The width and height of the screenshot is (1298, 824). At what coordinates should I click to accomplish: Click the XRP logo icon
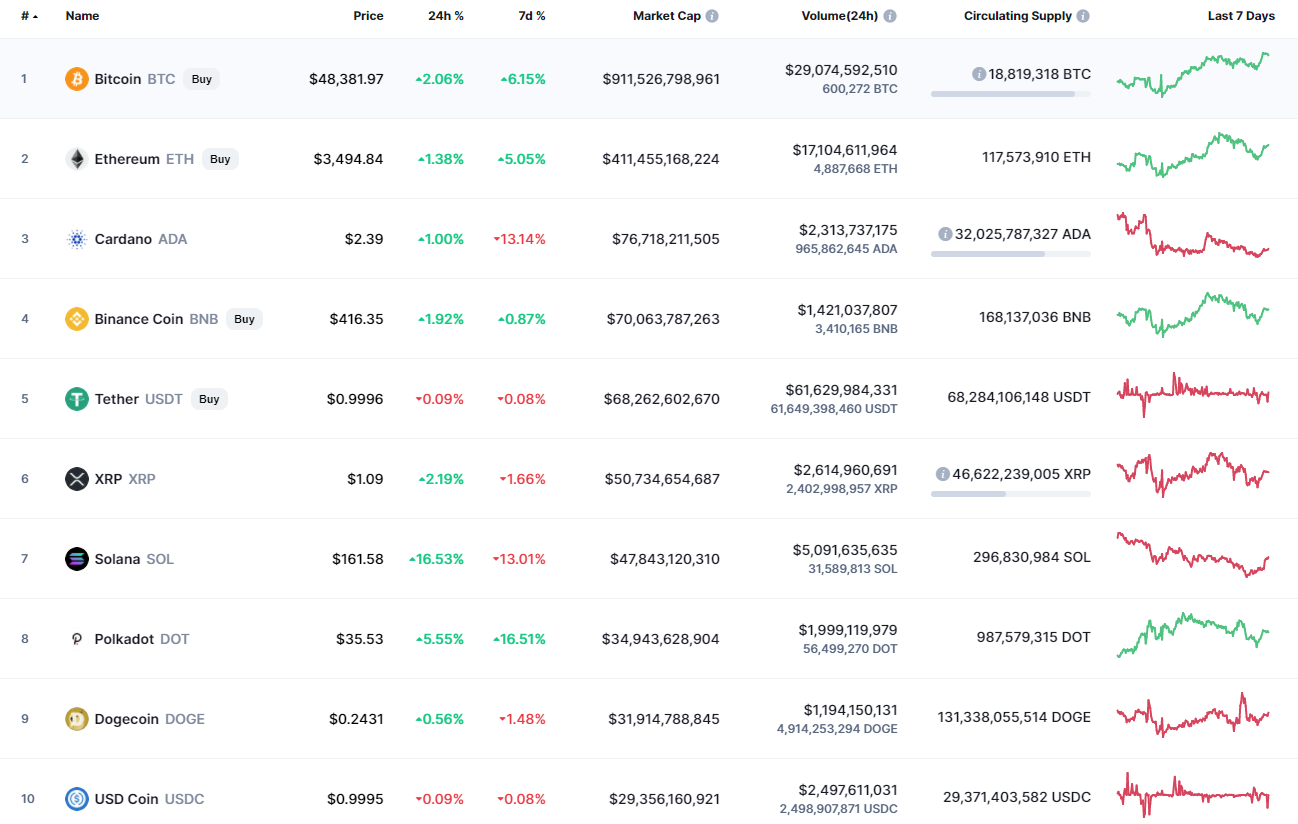(77, 479)
